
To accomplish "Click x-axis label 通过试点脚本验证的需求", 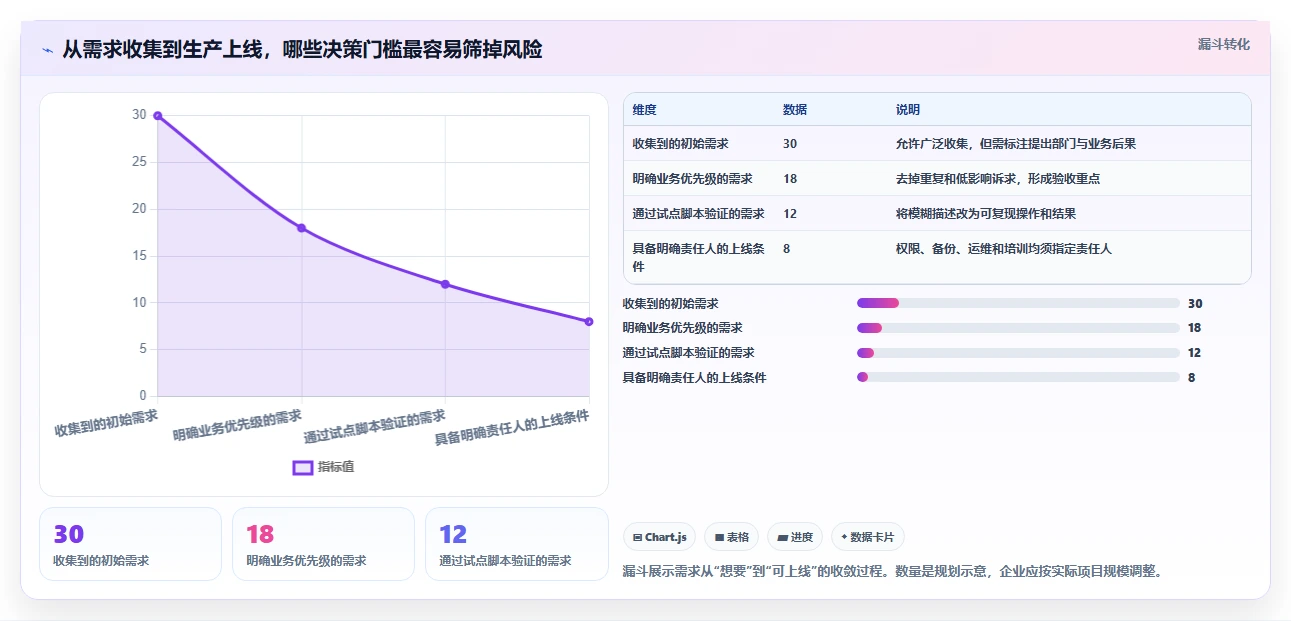I will click(x=375, y=427).
